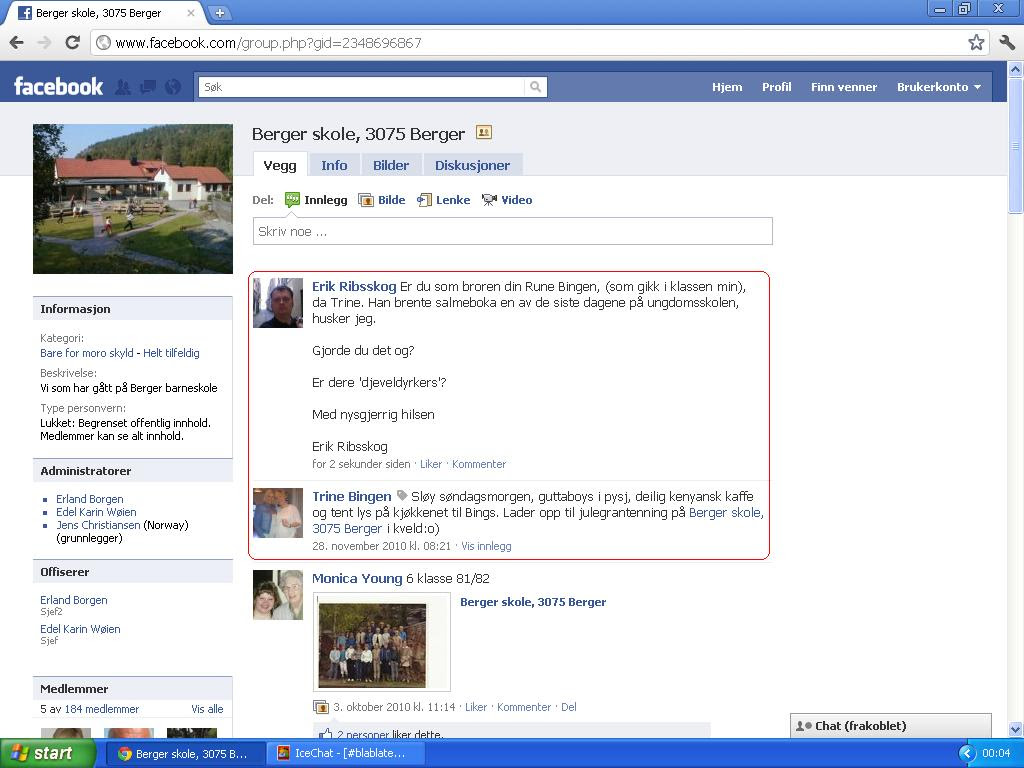Click Berger skole Chrome taskbar button
The image size is (1024, 768).
(x=185, y=754)
